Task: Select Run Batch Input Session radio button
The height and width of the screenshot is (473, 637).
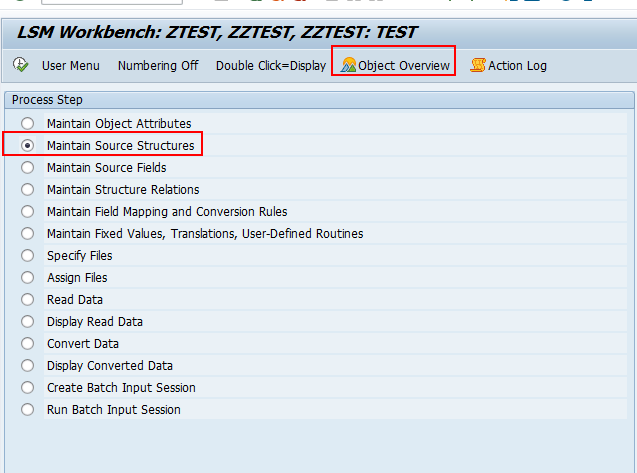Action: click(28, 409)
